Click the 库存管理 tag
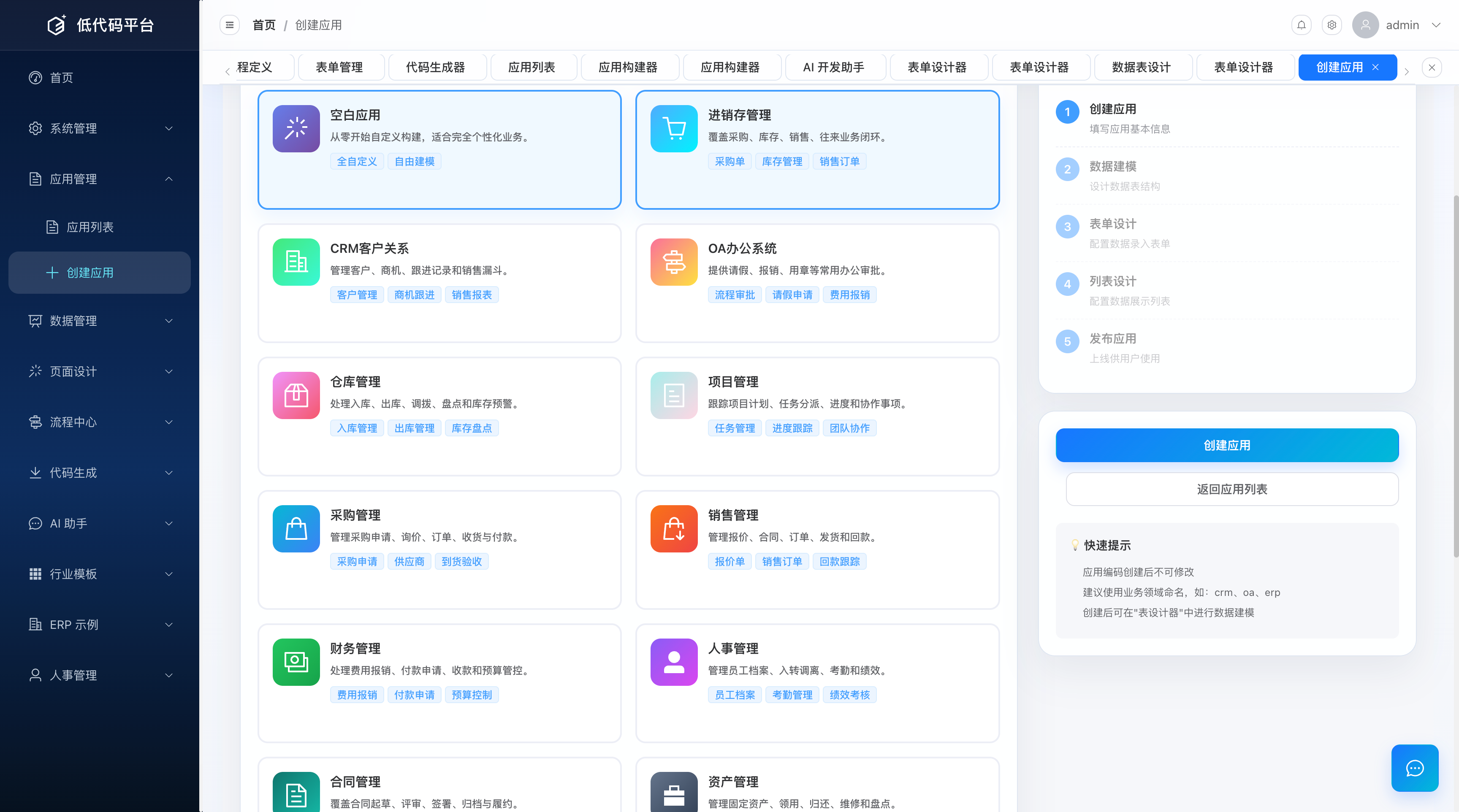1459x812 pixels. (782, 161)
